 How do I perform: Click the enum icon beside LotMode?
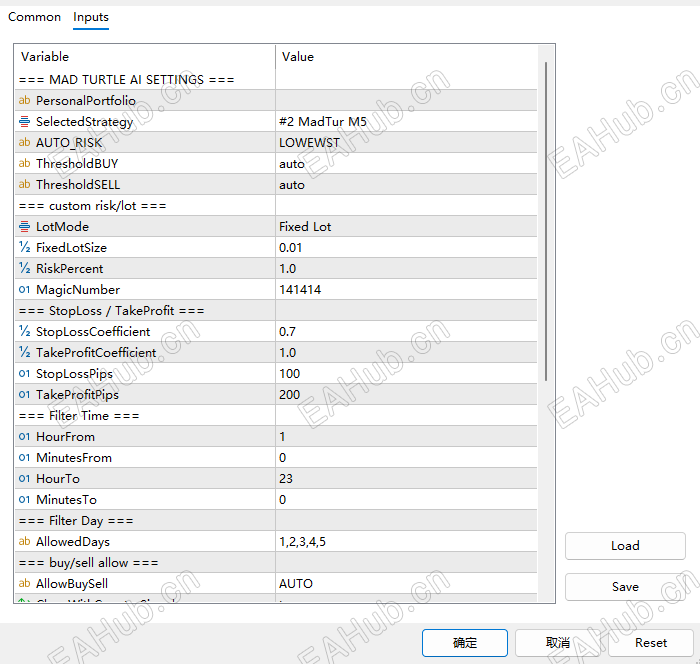click(x=25, y=226)
